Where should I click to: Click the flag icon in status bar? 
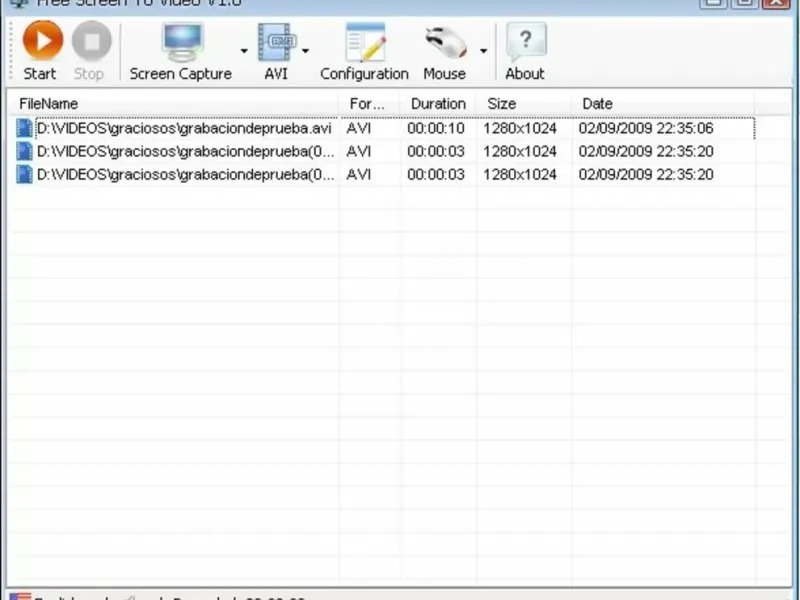[20, 596]
